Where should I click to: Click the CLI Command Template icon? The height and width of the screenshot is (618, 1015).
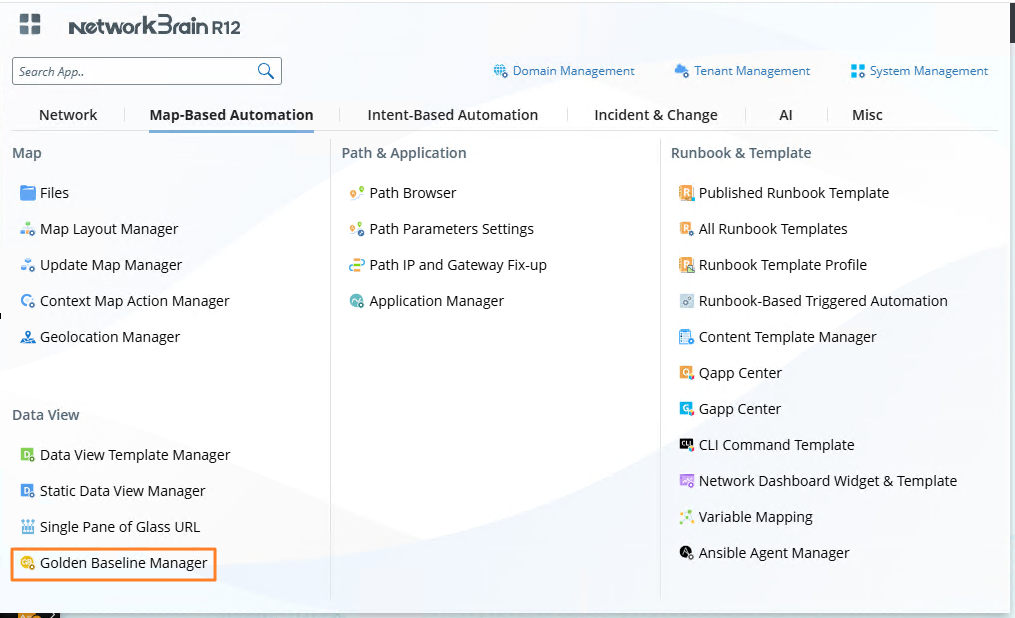(686, 445)
